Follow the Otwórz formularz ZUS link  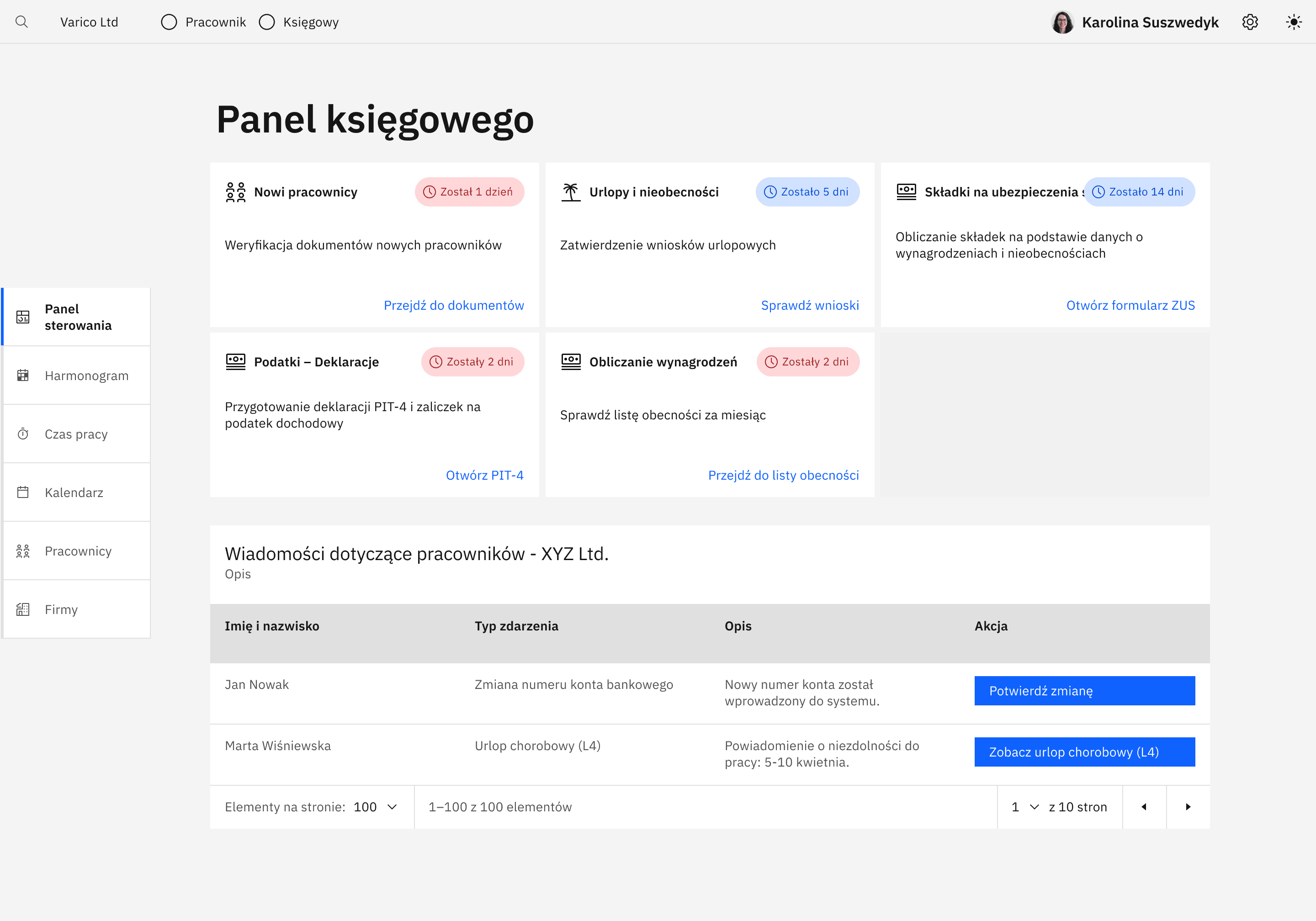(1130, 305)
